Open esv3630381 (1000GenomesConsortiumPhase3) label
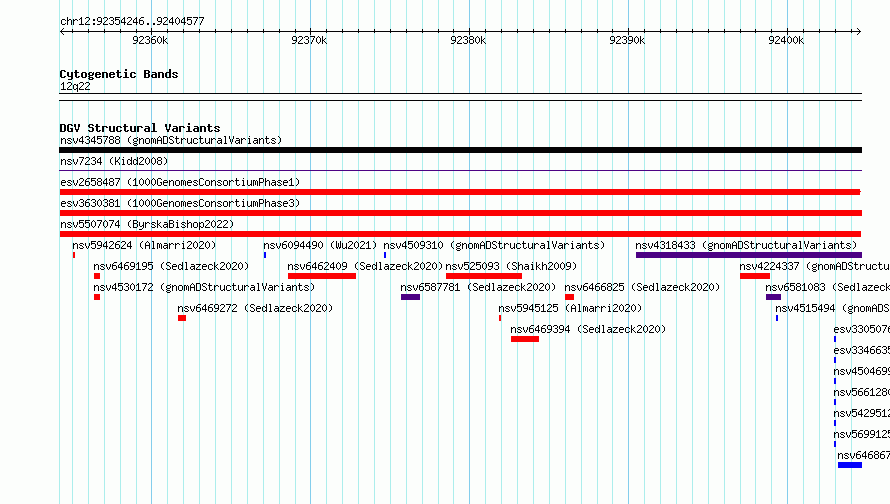The width and height of the screenshot is (890, 504). click(180, 203)
